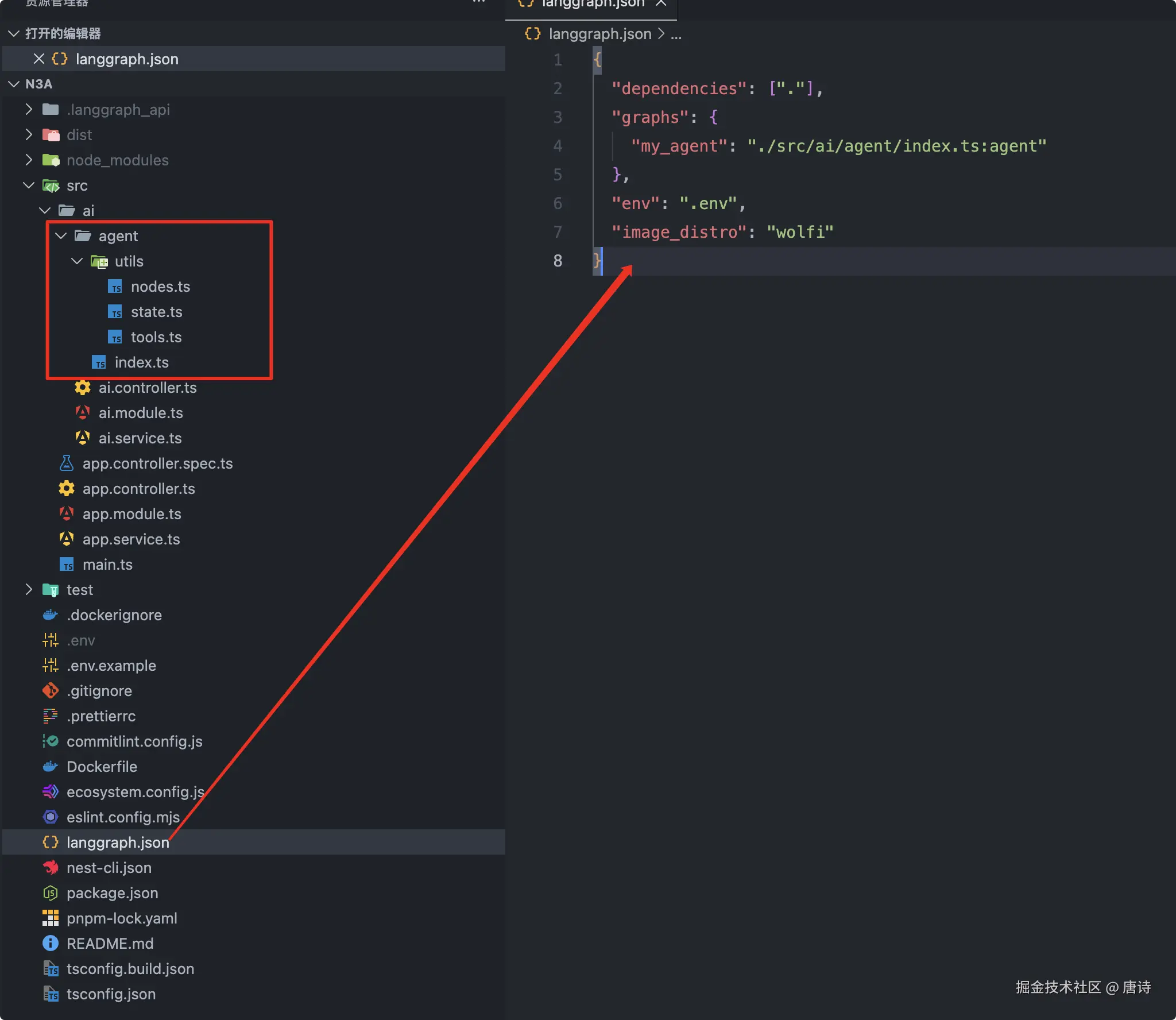Click the README.md info icon
The height and width of the screenshot is (1020, 1176).
[x=51, y=944]
